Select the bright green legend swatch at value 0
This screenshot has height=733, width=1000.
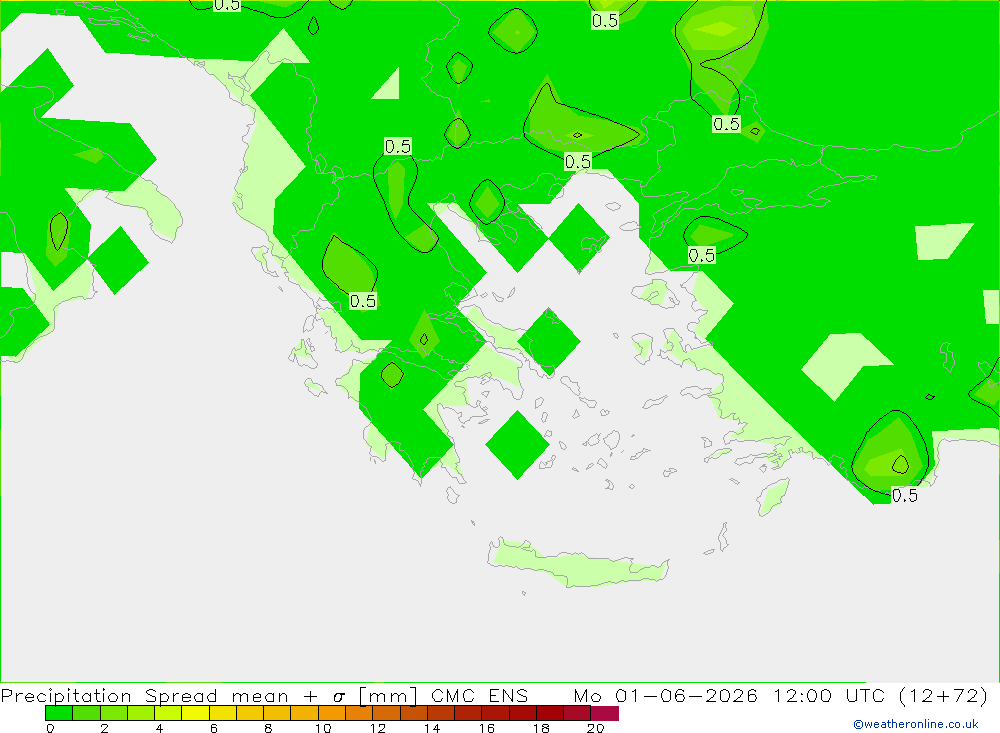point(59,713)
